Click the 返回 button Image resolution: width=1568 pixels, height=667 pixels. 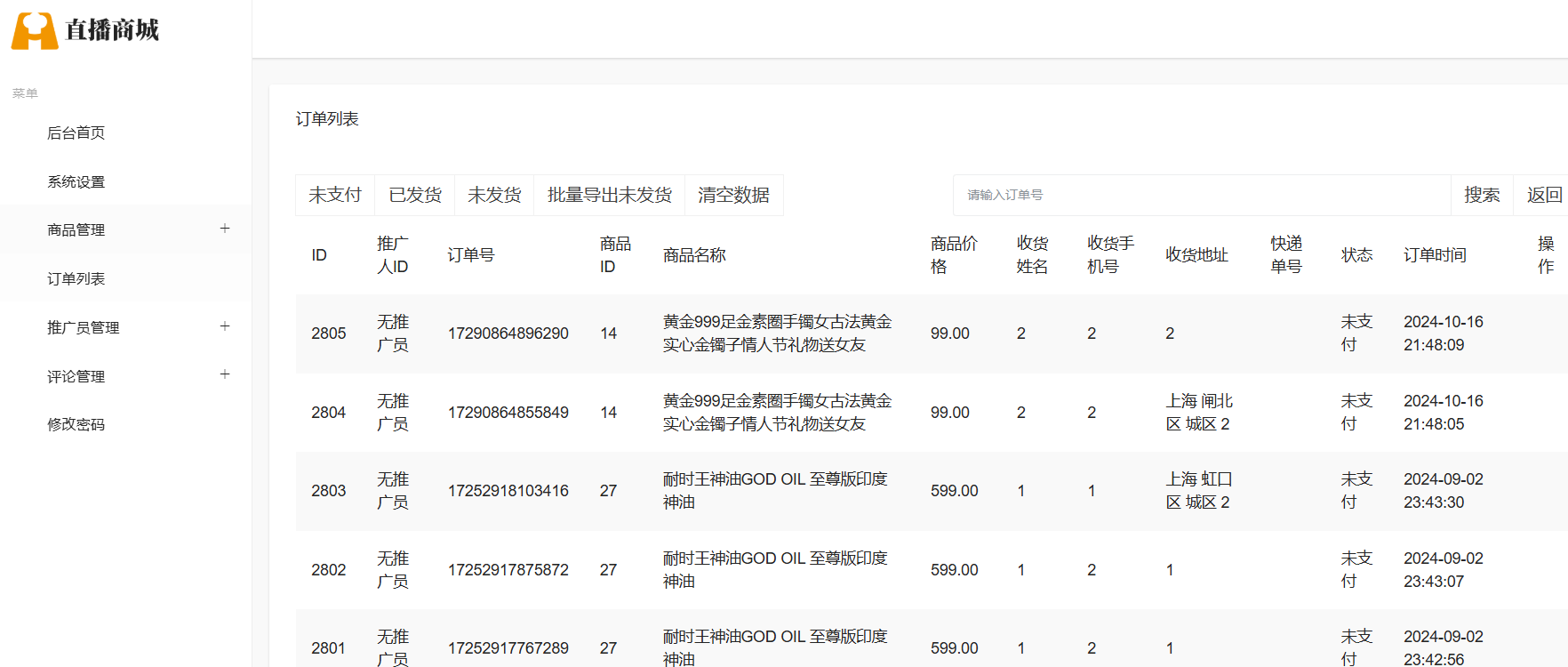click(1544, 195)
